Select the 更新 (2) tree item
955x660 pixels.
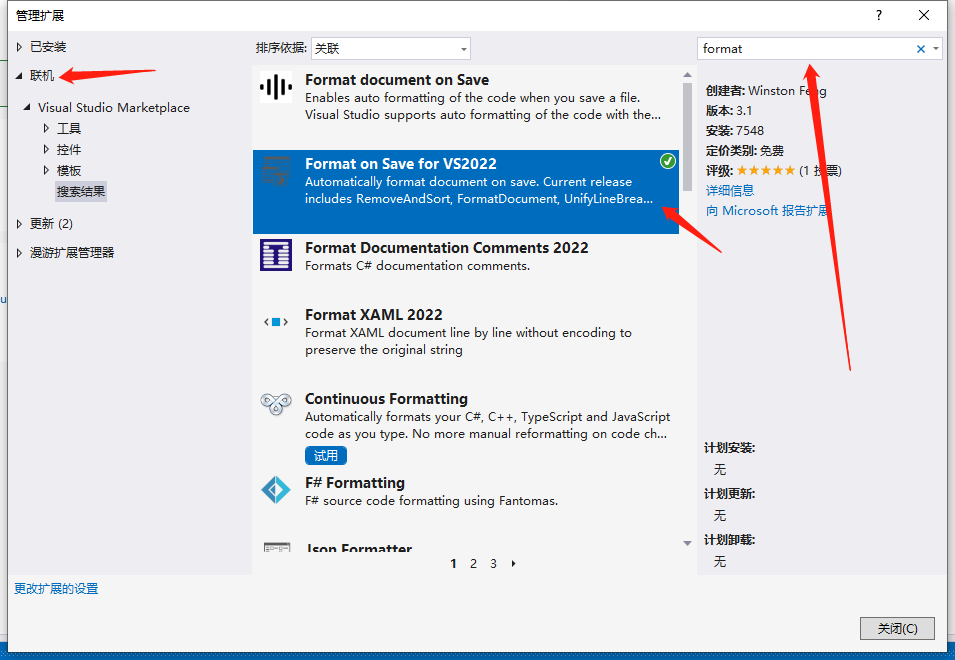coord(52,223)
